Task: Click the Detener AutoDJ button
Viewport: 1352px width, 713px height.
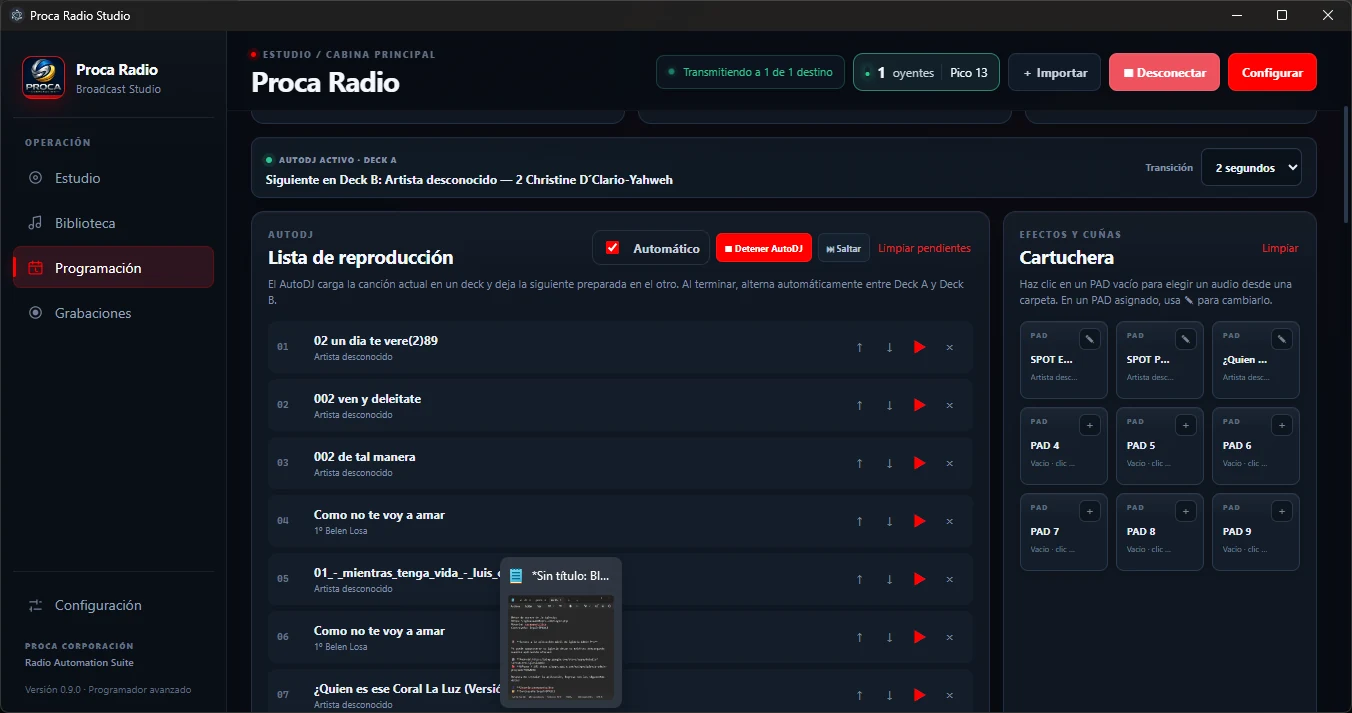Action: pyautogui.click(x=764, y=248)
